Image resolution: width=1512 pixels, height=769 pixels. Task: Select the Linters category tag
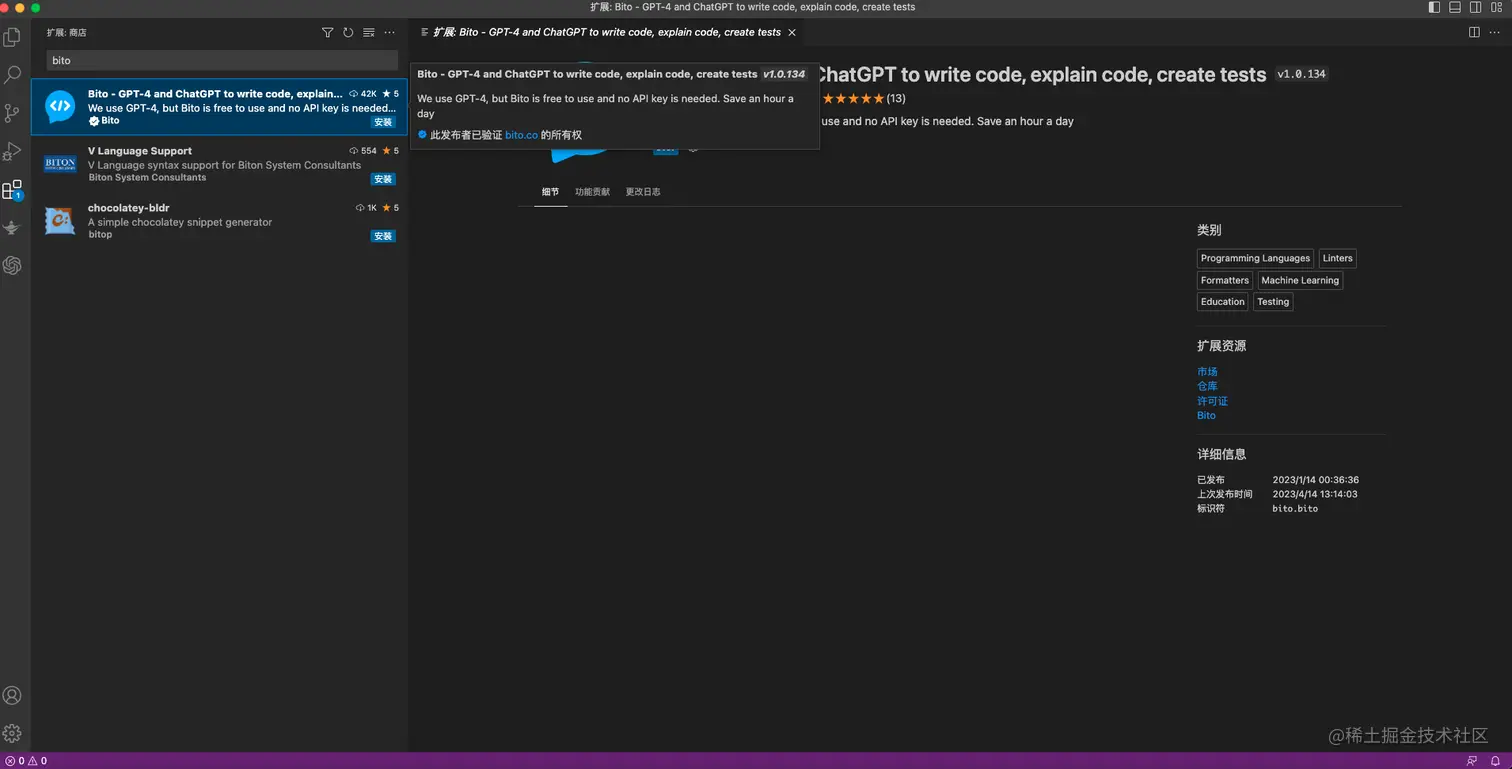pos(1337,258)
